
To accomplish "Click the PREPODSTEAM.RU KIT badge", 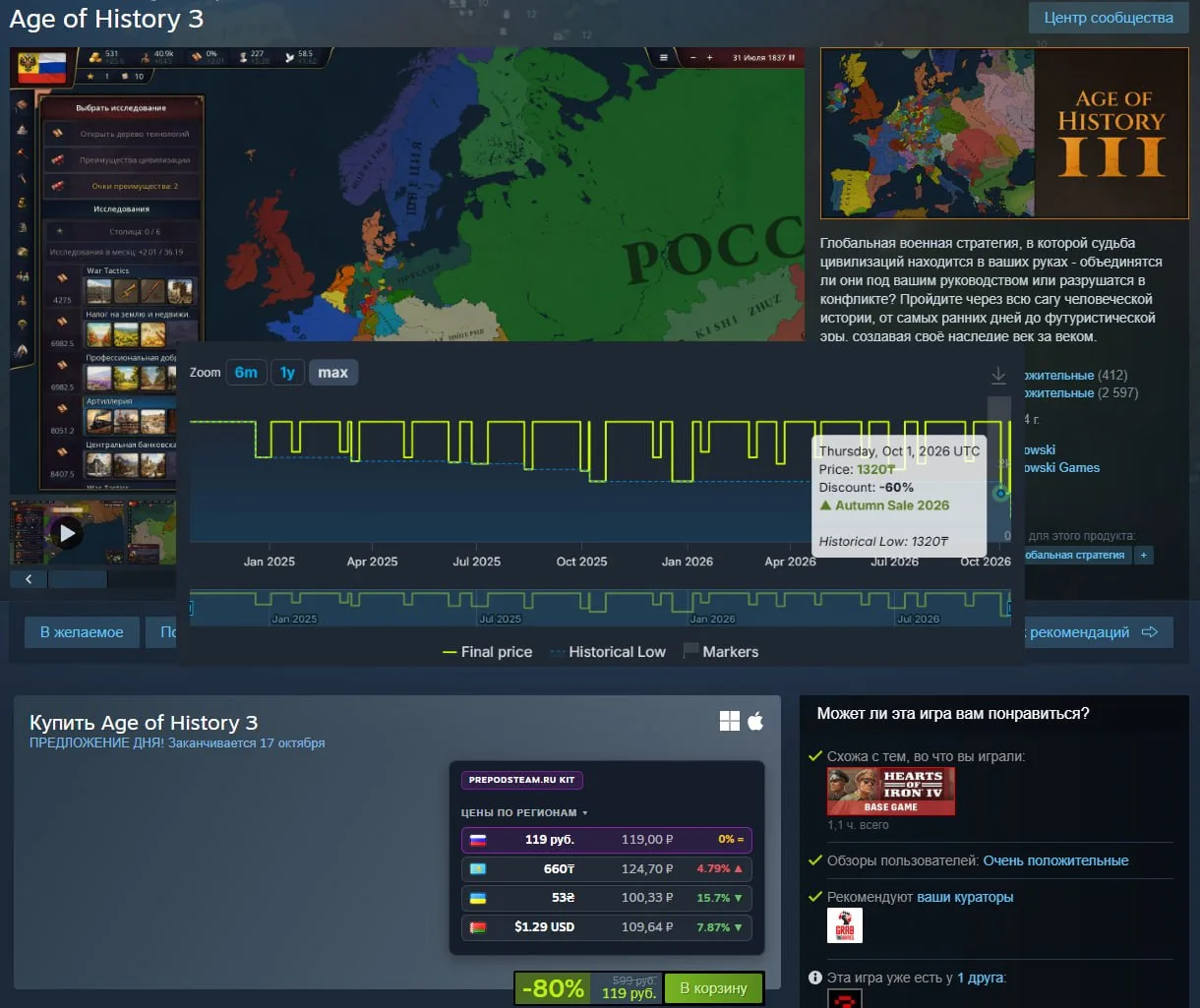I will tap(521, 781).
